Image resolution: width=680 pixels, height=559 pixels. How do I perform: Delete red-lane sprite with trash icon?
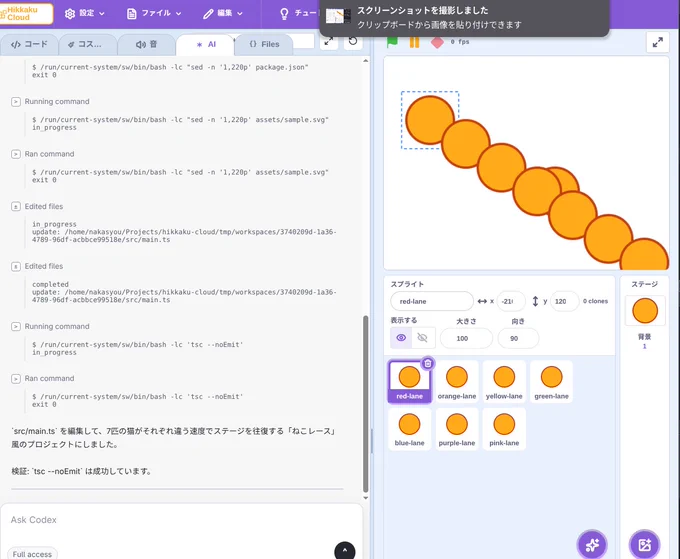point(428,363)
